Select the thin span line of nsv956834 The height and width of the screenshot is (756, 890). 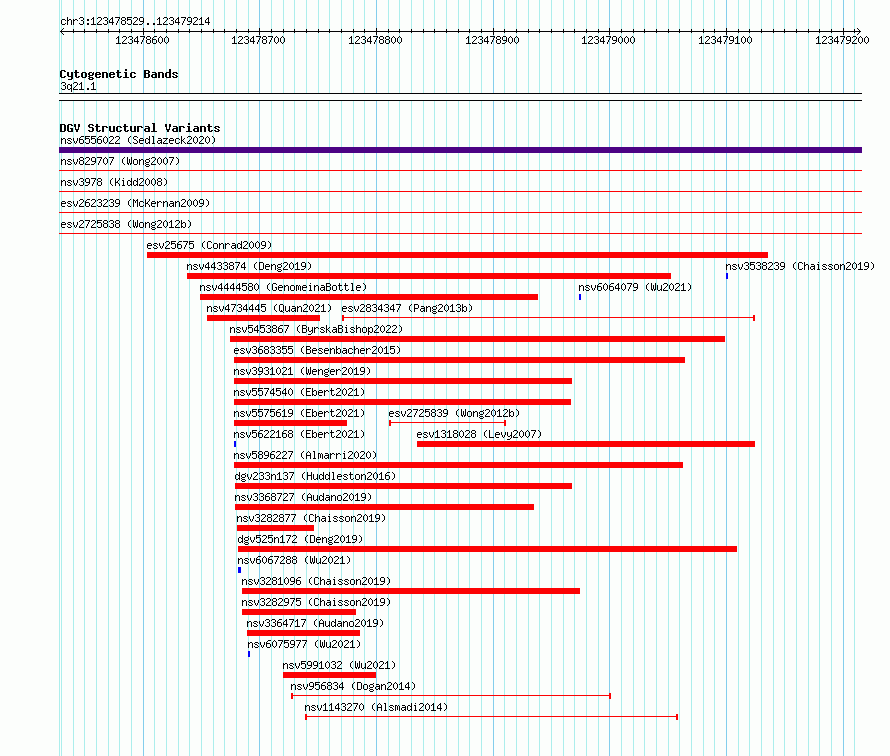tap(451, 696)
